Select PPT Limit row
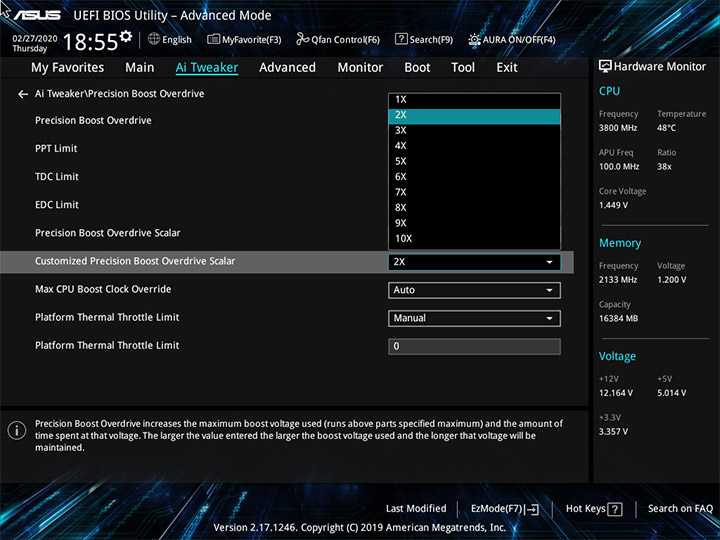 point(56,149)
